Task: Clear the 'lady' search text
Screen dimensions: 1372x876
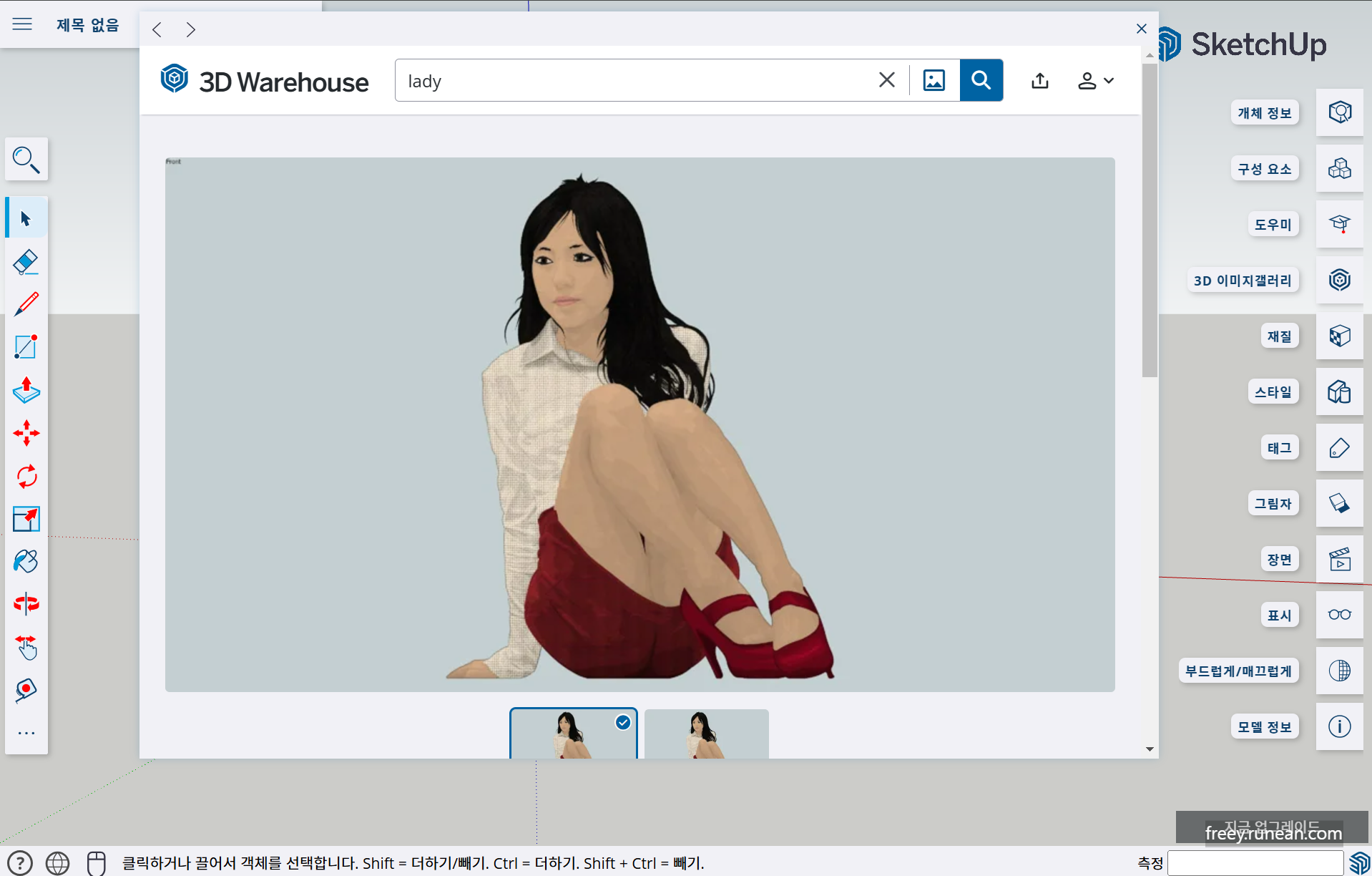Action: pos(887,80)
